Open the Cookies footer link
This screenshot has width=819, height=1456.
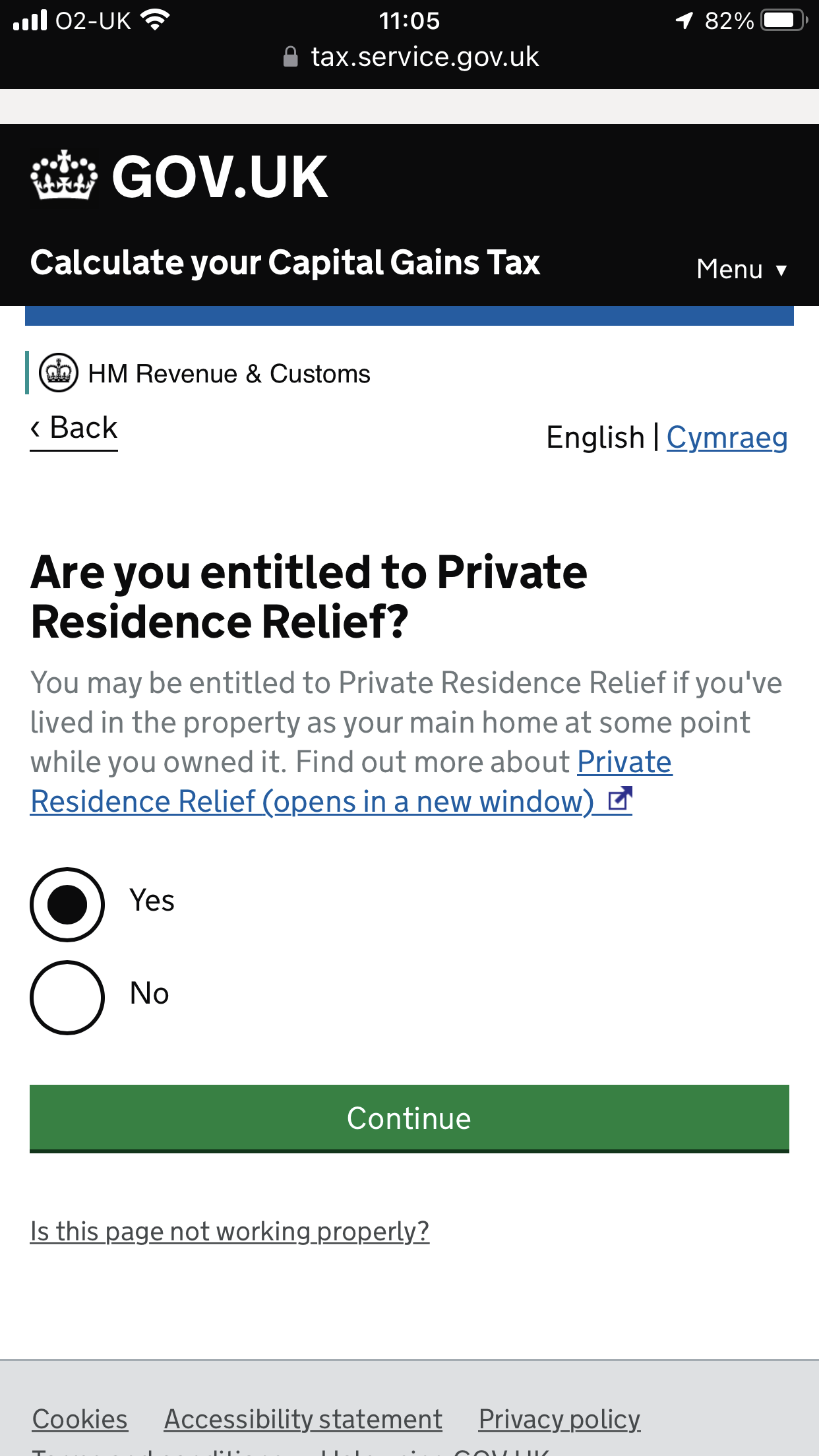(80, 1419)
